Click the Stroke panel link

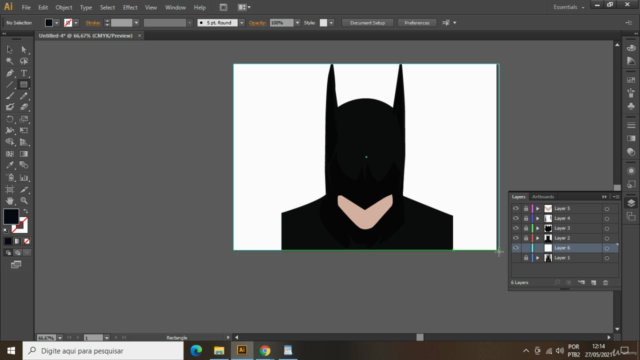pyautogui.click(x=93, y=23)
